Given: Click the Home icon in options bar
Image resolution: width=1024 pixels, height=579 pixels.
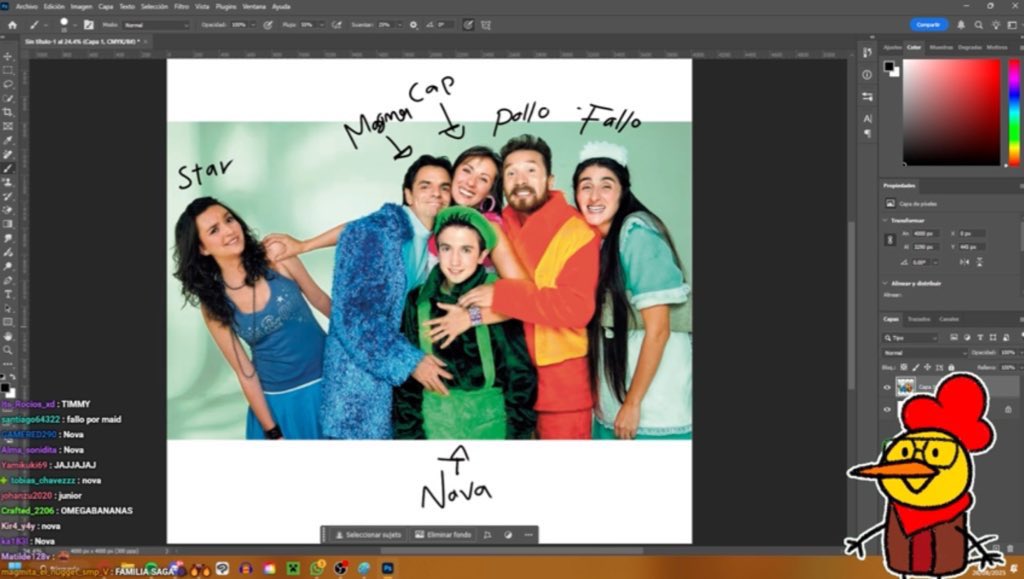Looking at the screenshot, I should (x=12, y=25).
